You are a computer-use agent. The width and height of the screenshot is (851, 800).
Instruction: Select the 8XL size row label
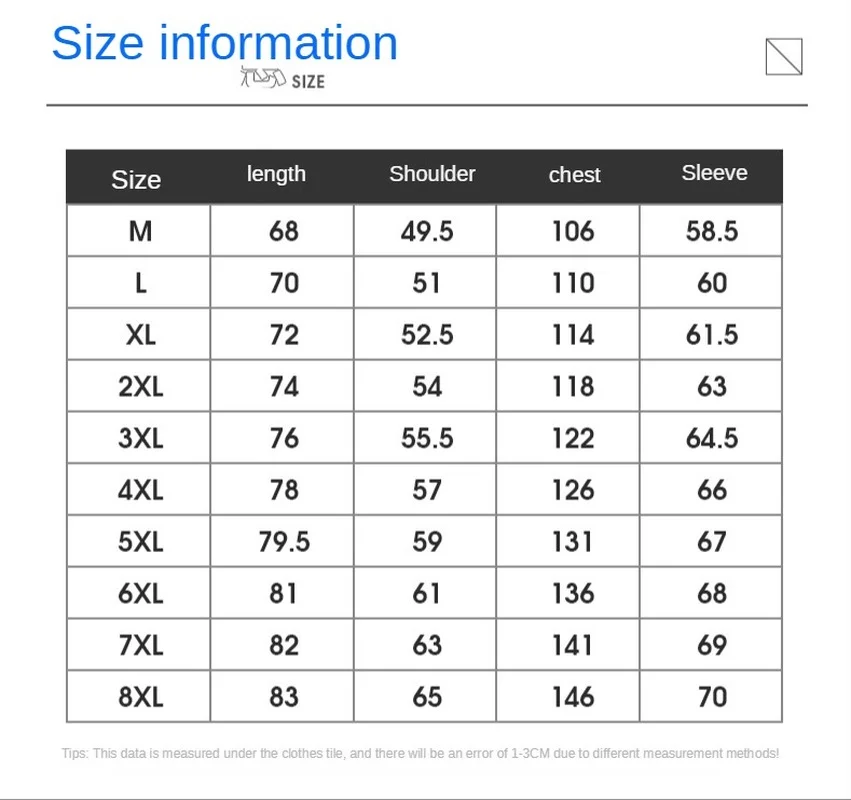[140, 697]
